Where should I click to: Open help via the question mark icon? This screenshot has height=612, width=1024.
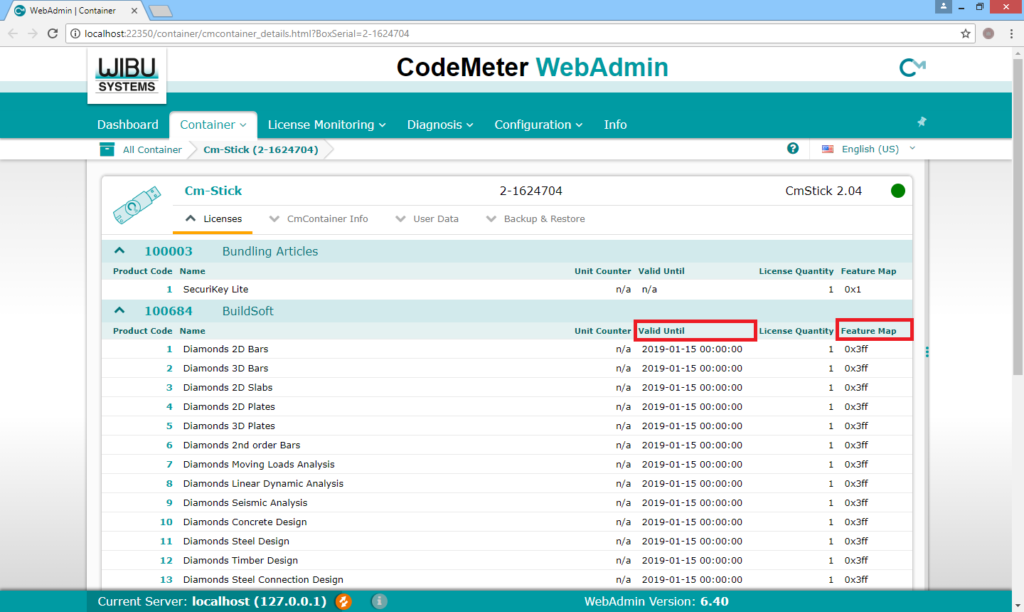(x=792, y=148)
